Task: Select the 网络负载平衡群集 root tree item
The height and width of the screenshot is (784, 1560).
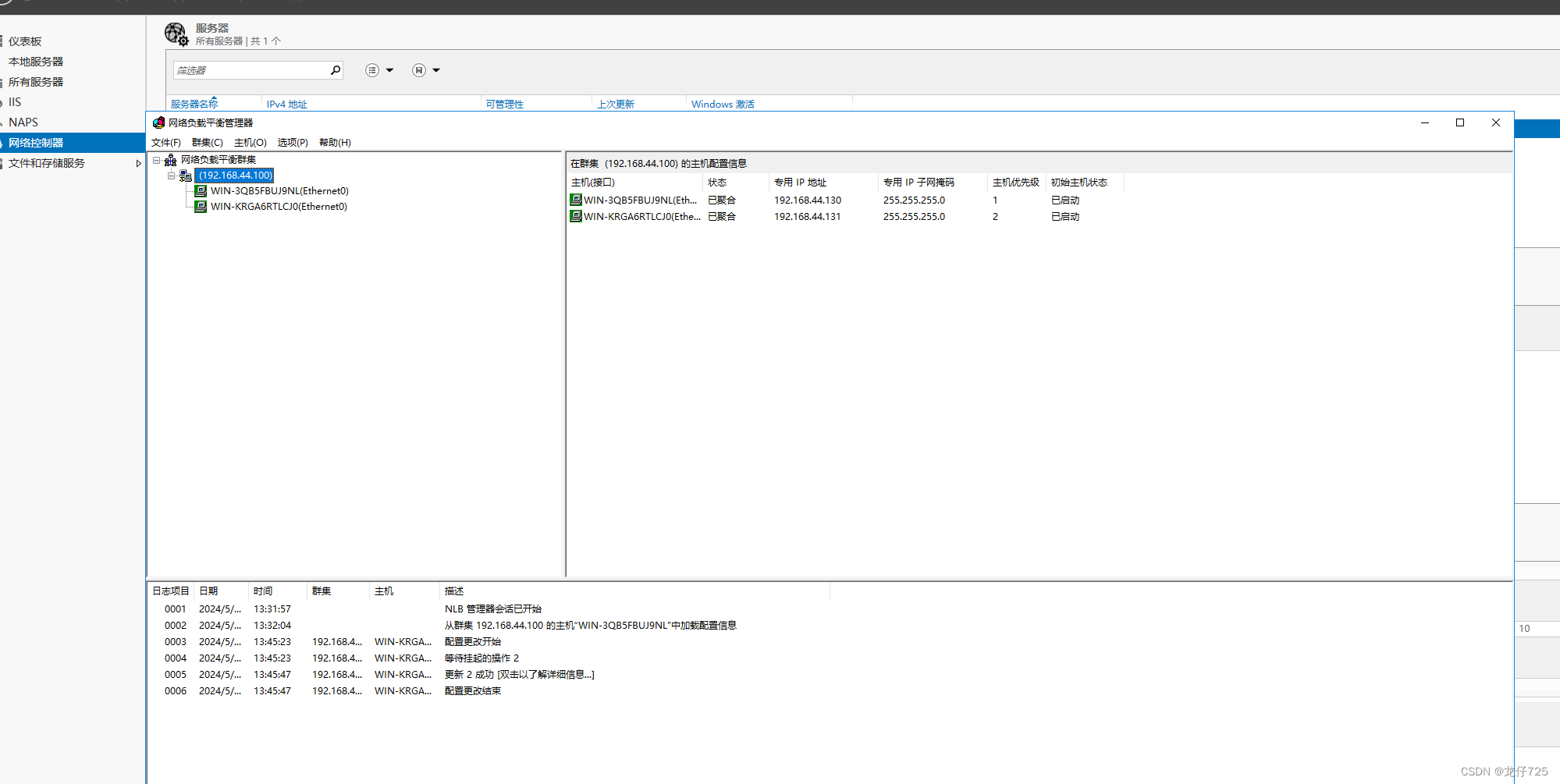Action: tap(219, 160)
